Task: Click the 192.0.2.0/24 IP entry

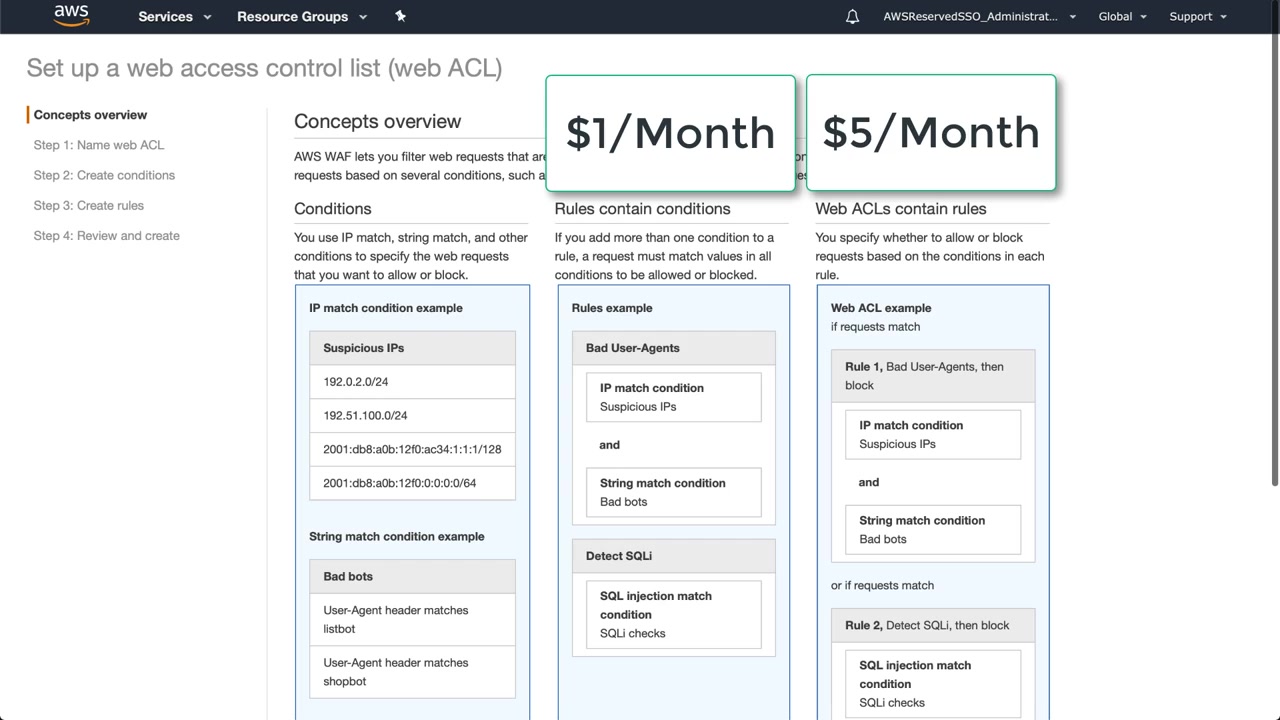Action: pyautogui.click(x=412, y=382)
